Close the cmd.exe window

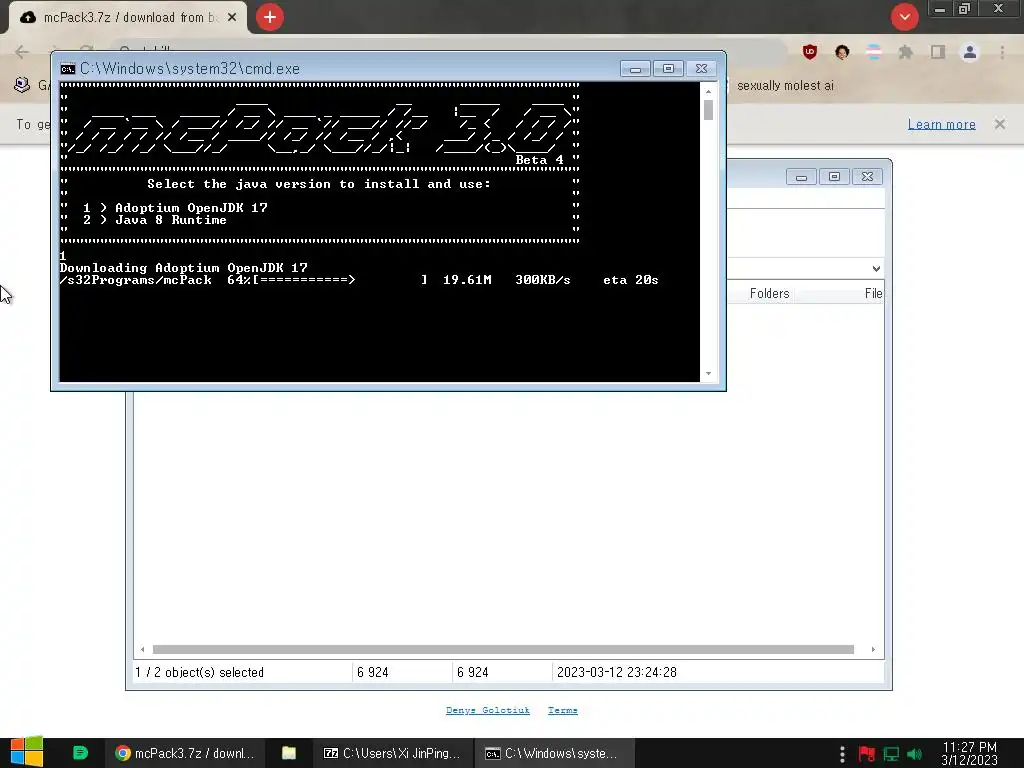701,69
